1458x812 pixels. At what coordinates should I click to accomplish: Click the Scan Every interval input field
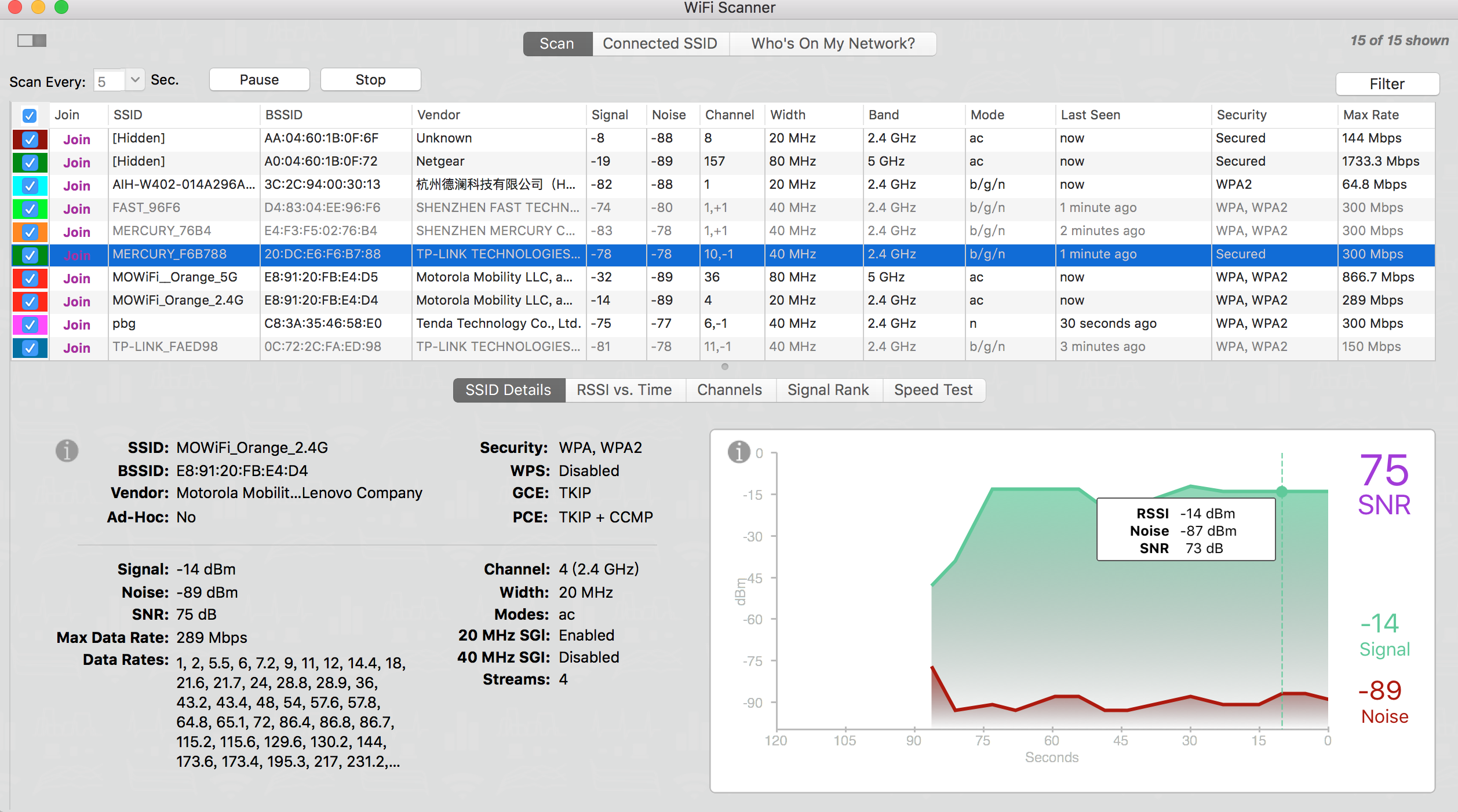[109, 81]
